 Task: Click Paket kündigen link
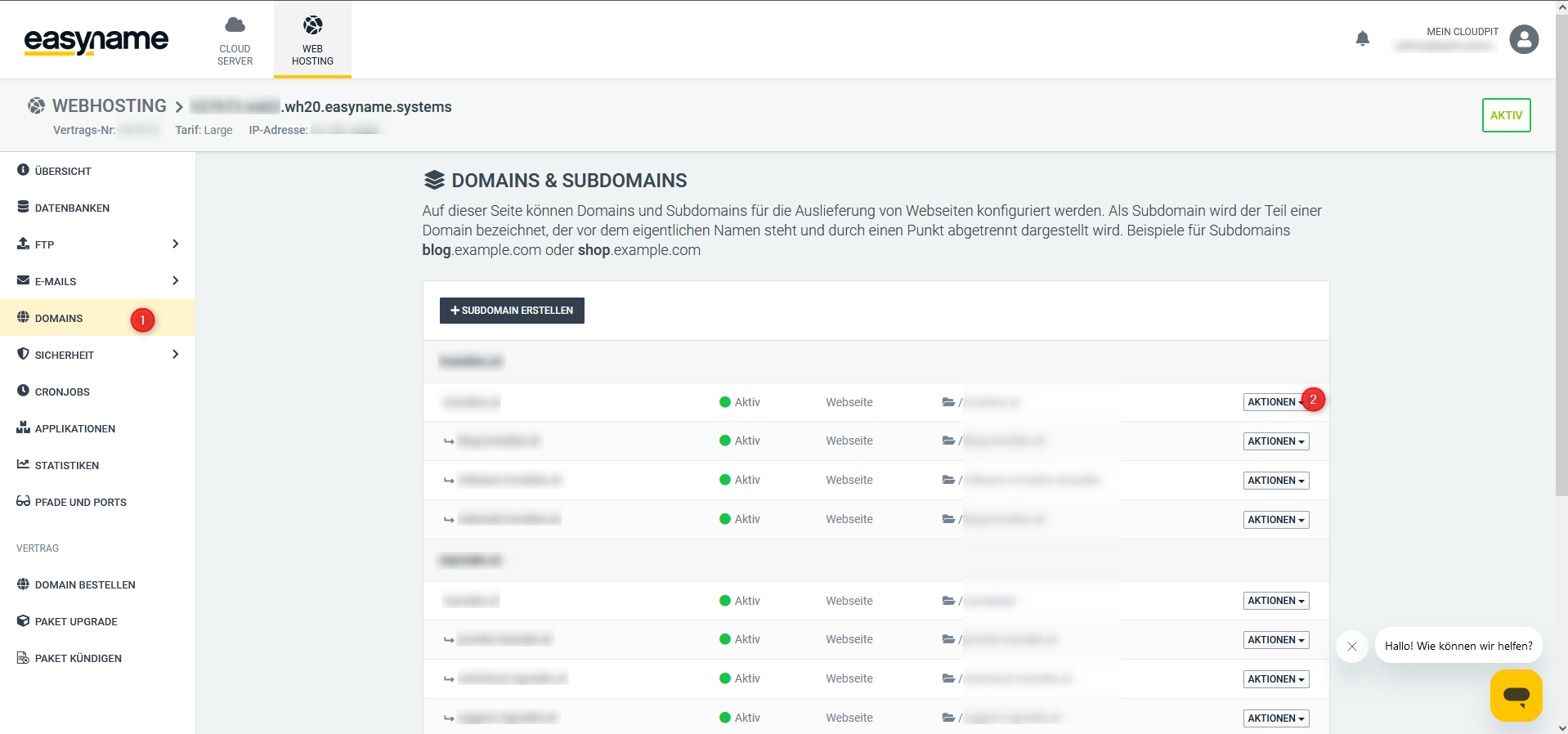pyautogui.click(x=78, y=658)
